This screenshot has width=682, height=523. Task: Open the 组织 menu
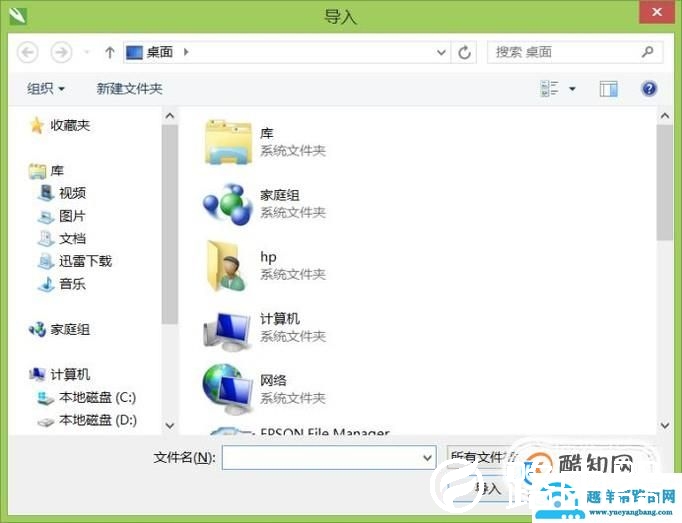[x=45, y=89]
